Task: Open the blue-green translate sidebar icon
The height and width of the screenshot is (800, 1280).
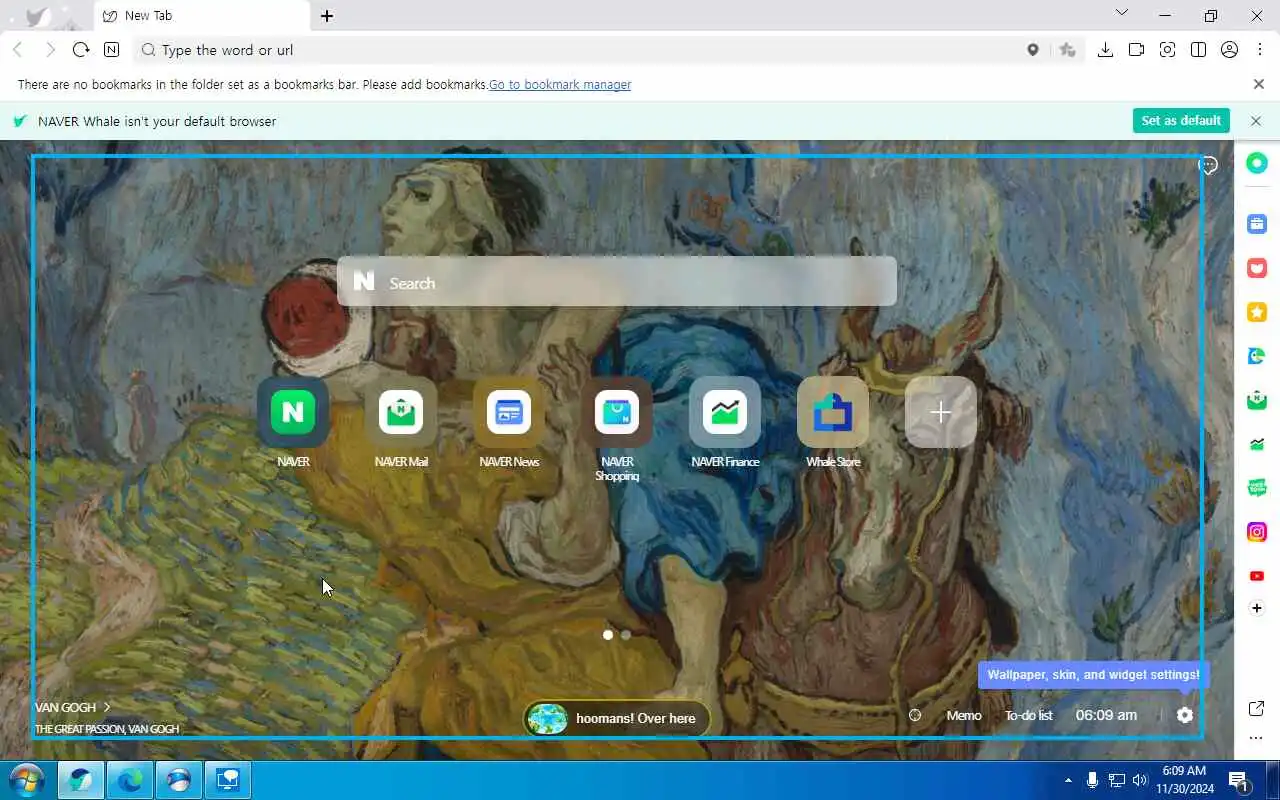Action: 1257,356
